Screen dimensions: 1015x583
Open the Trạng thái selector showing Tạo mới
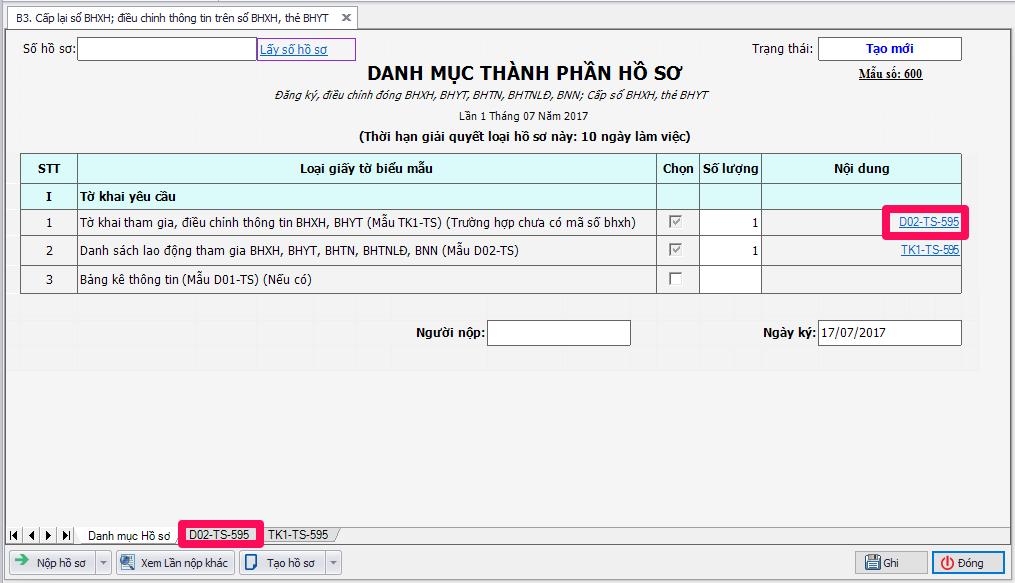889,48
